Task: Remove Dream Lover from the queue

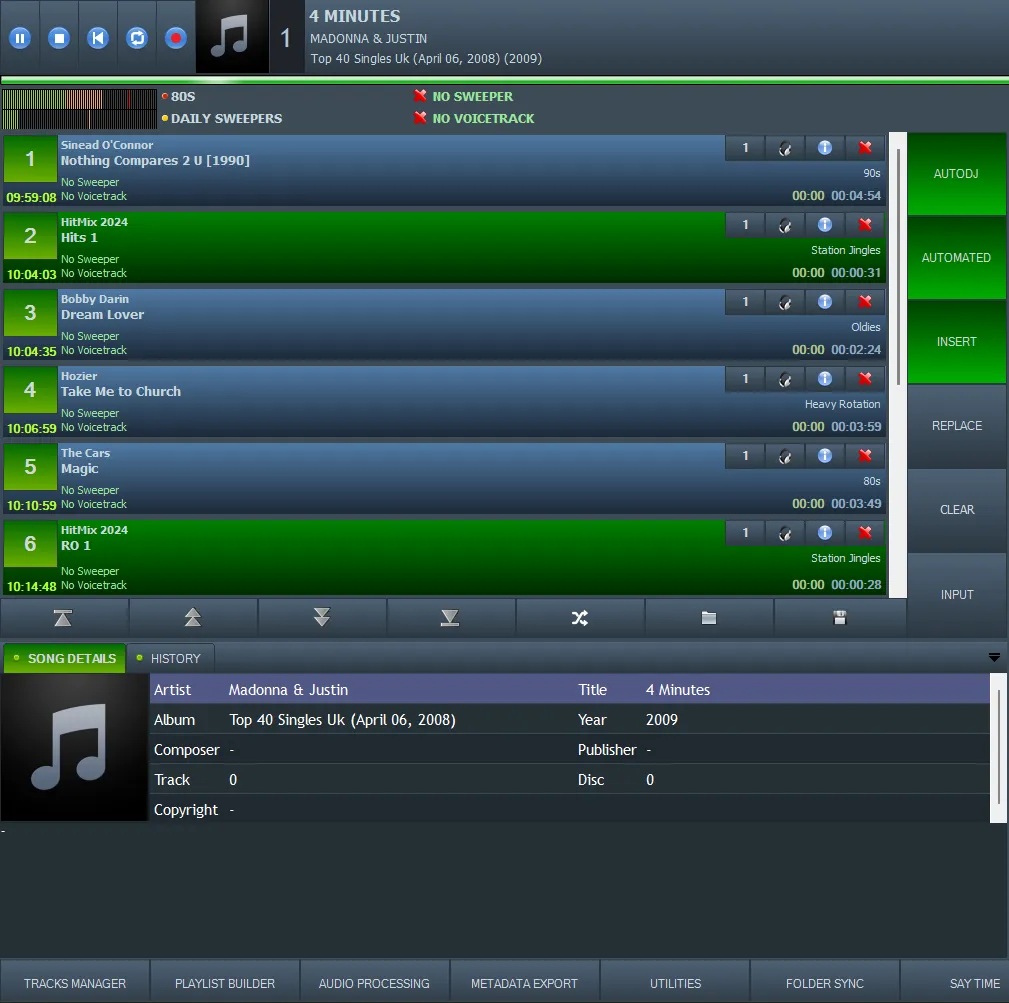Action: [865, 302]
